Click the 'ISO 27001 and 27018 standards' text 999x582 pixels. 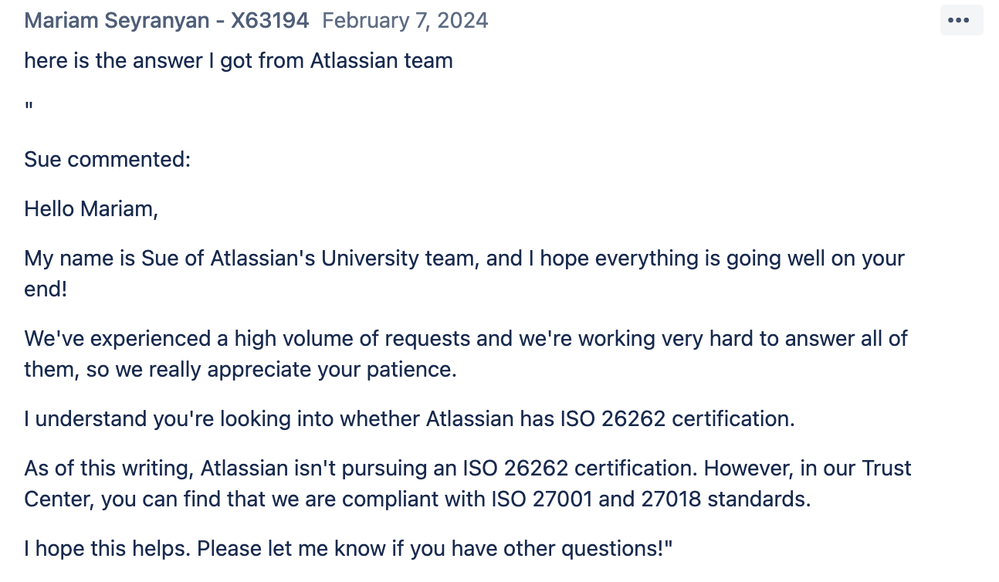(x=650, y=499)
